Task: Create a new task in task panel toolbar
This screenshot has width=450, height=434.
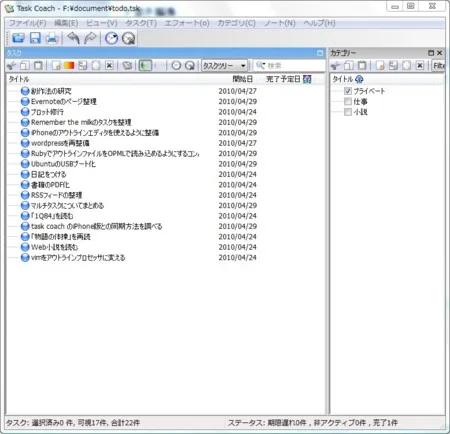Action: pos(56,65)
